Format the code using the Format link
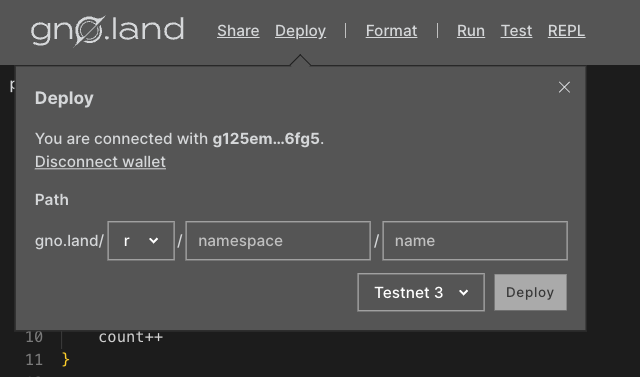640x377 pixels. pos(391,31)
